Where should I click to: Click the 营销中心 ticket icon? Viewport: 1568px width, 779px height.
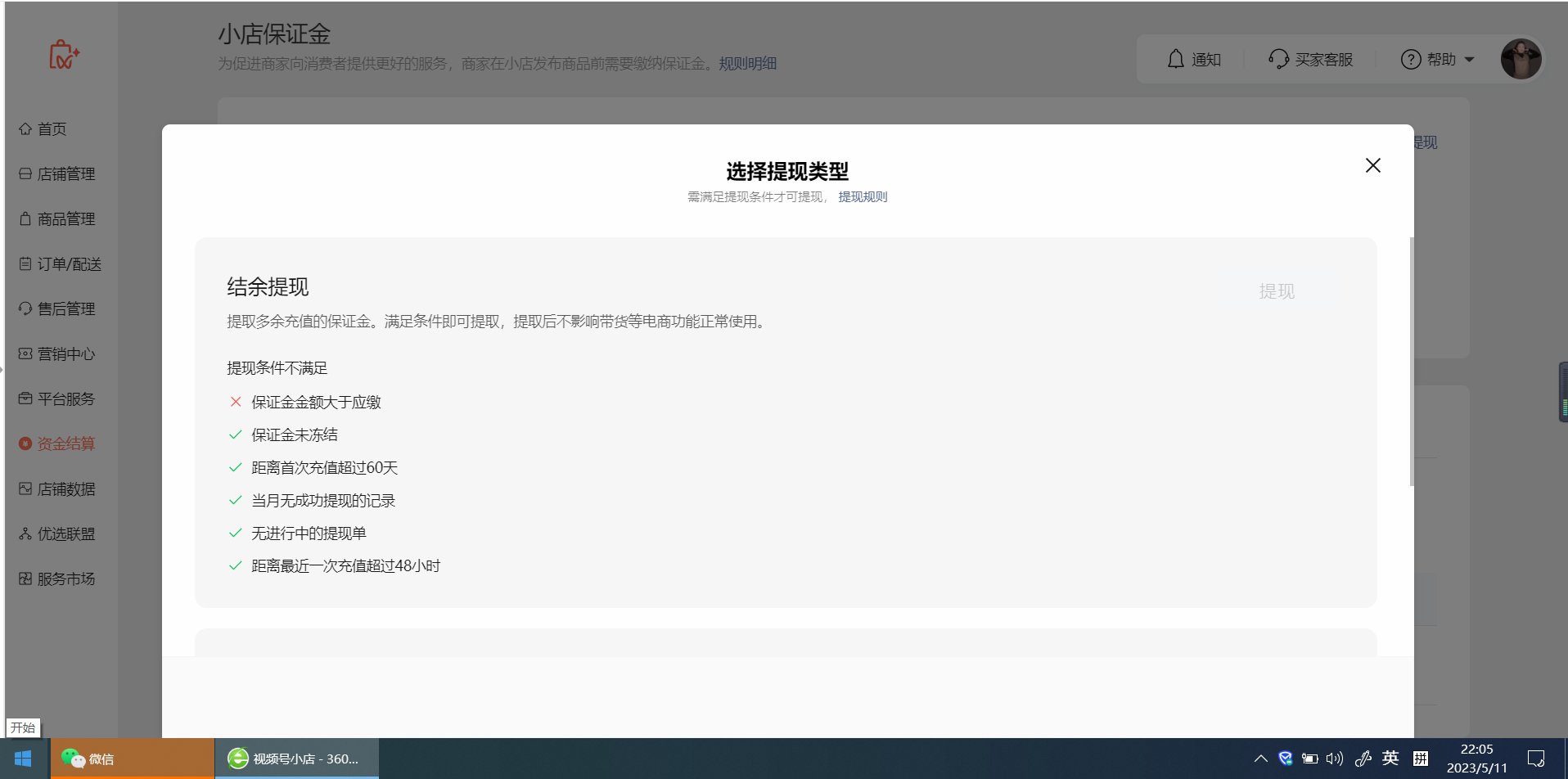click(25, 353)
